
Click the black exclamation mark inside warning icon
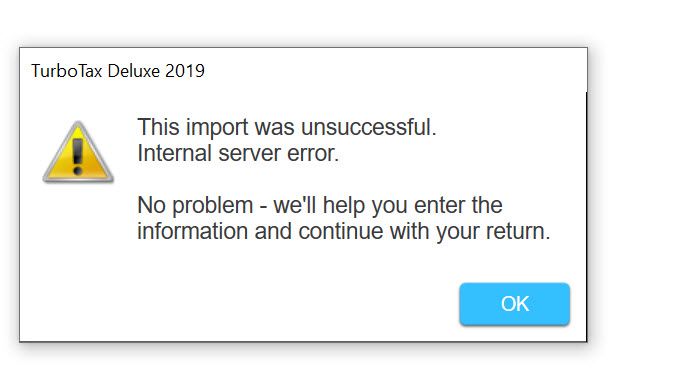click(78, 157)
